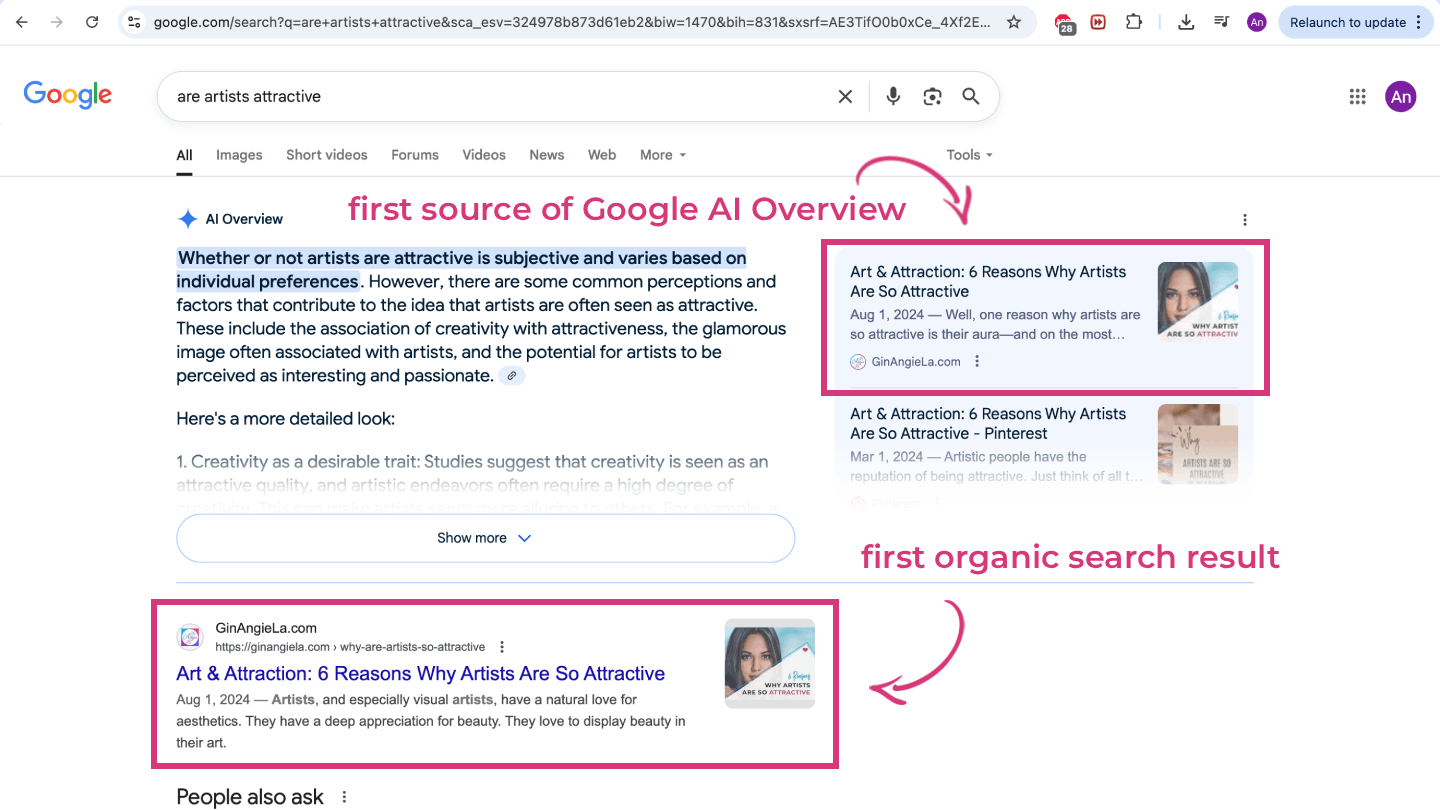Switch to the News tab
Viewport: 1440px width, 810px height.
[546, 155]
